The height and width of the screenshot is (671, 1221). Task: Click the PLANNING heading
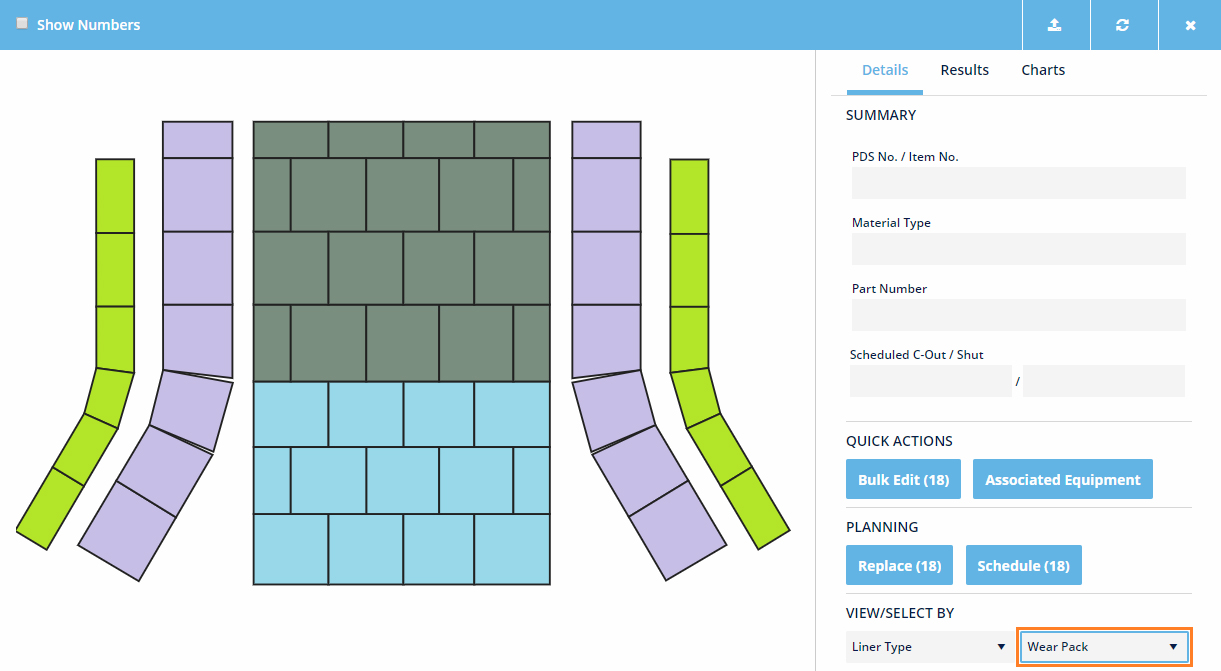[x=882, y=527]
